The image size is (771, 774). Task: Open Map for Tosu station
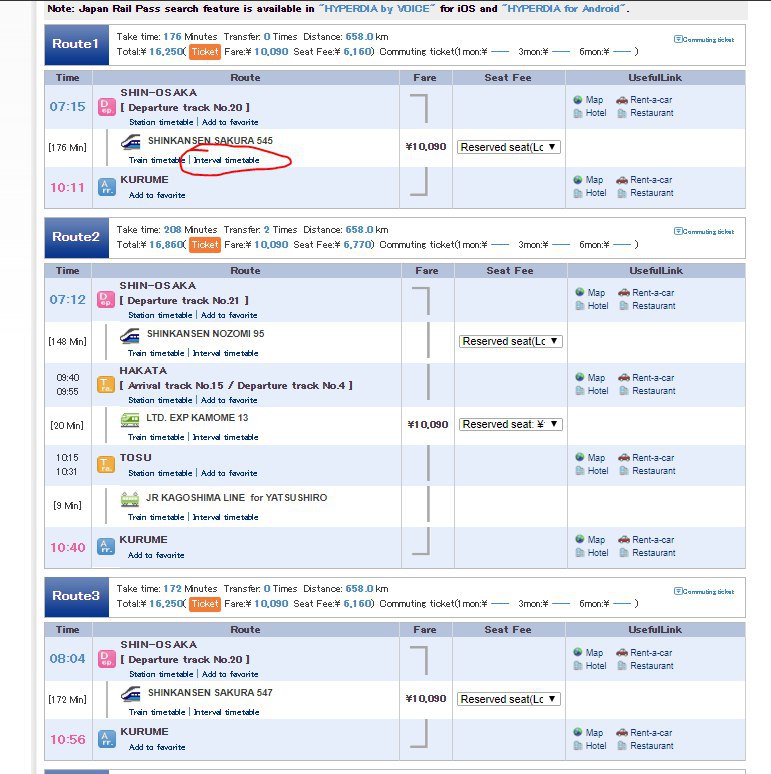pos(590,458)
